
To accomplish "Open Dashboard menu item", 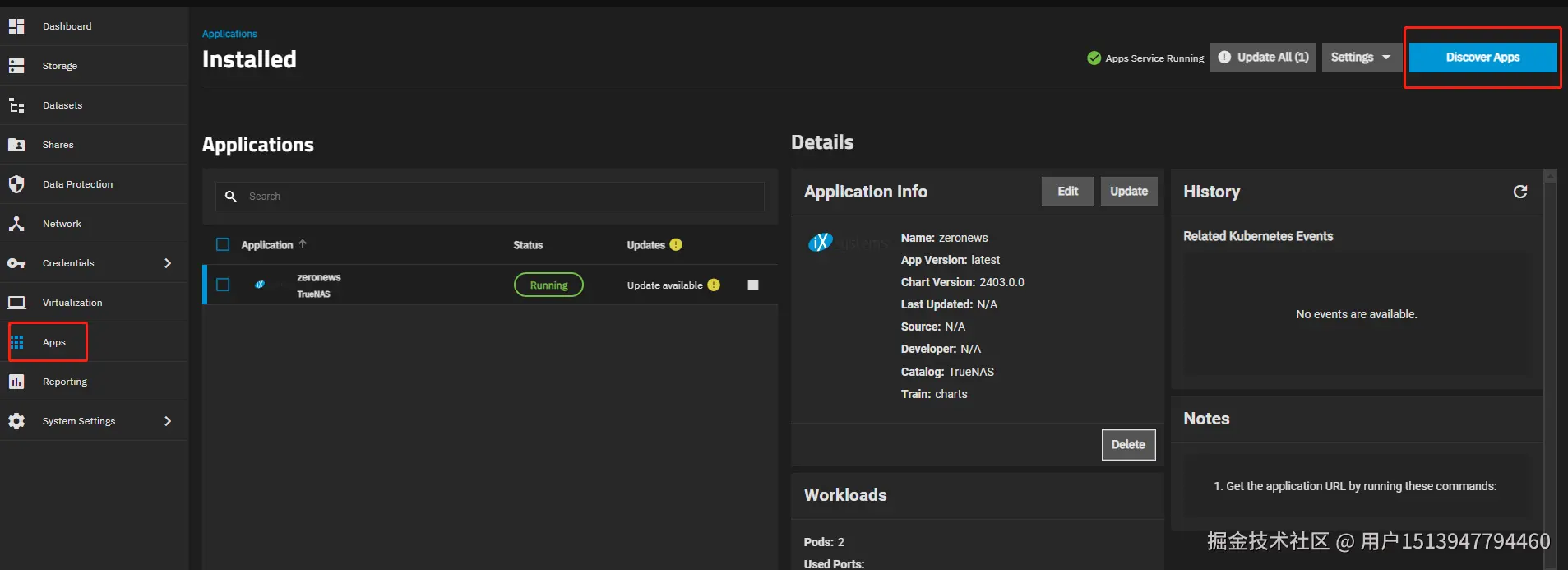I will 95,26.
